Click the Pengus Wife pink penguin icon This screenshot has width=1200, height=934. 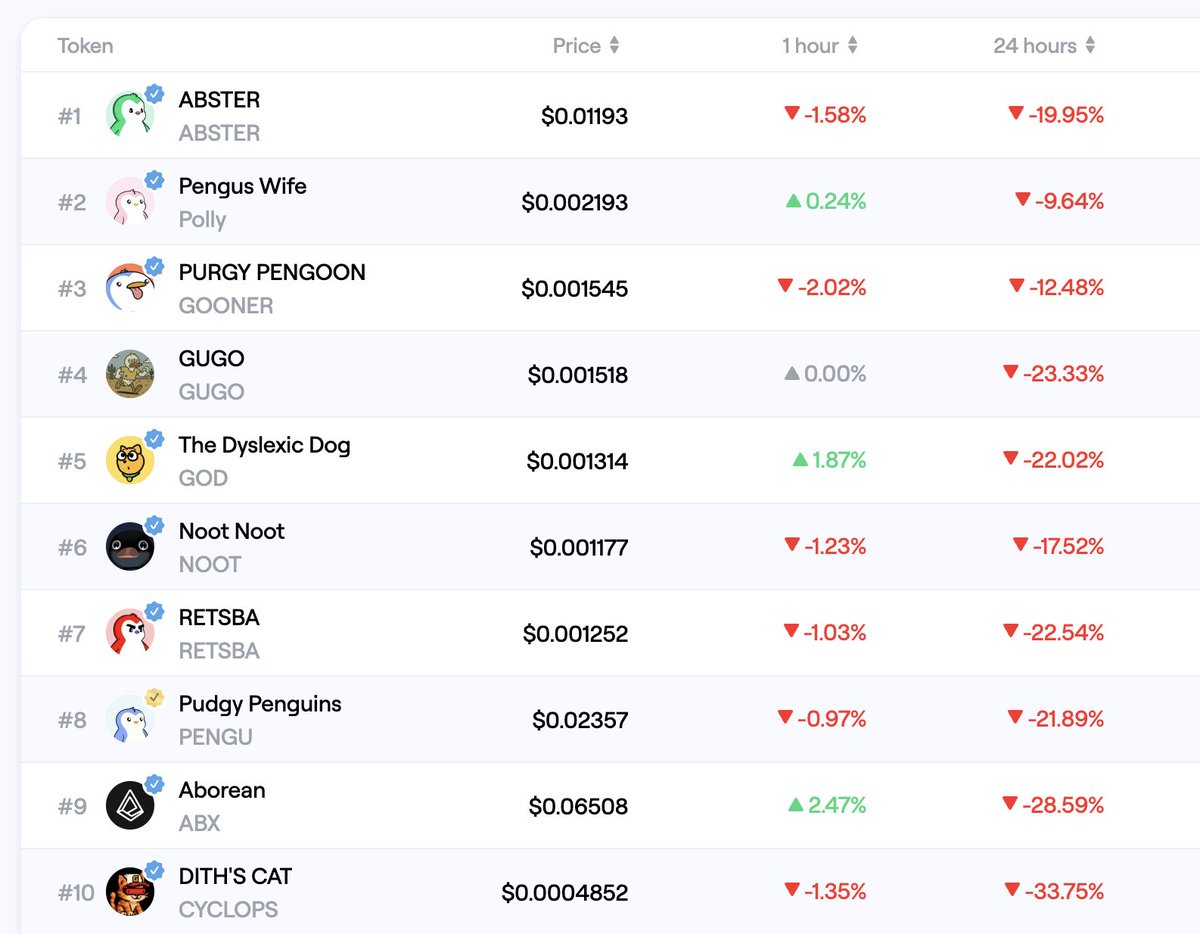tap(130, 202)
